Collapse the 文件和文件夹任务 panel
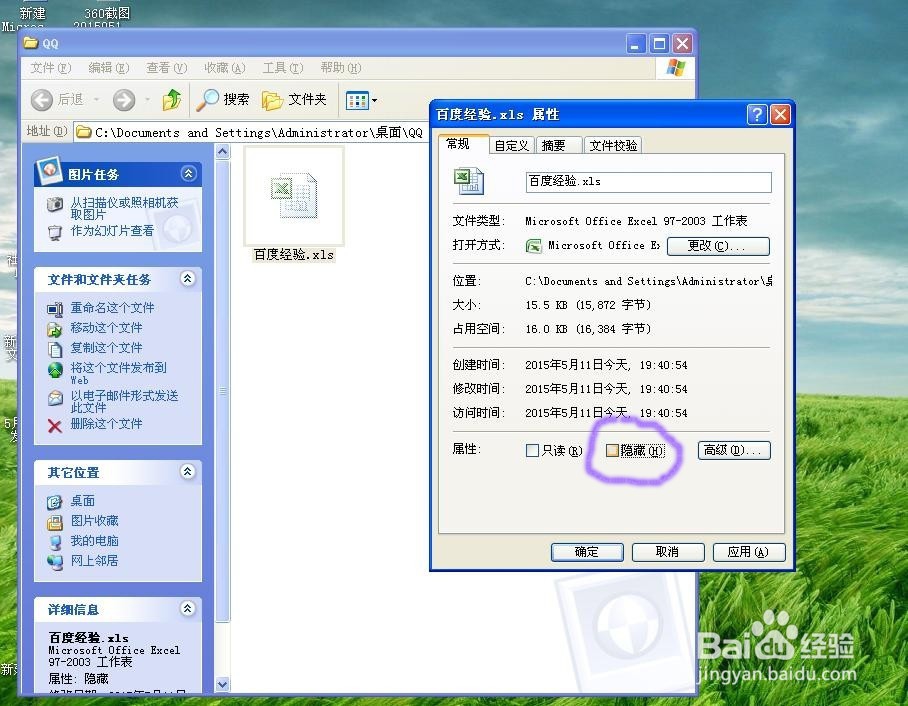The width and height of the screenshot is (908, 706). tap(188, 279)
